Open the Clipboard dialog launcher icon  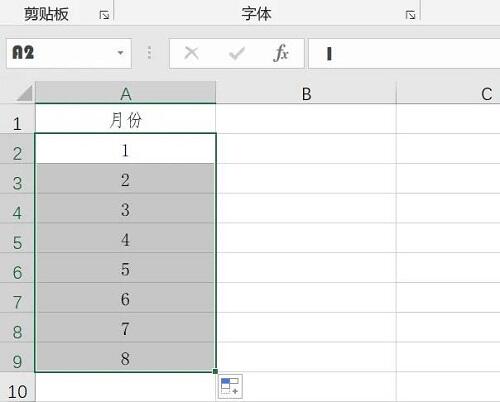coord(104,15)
